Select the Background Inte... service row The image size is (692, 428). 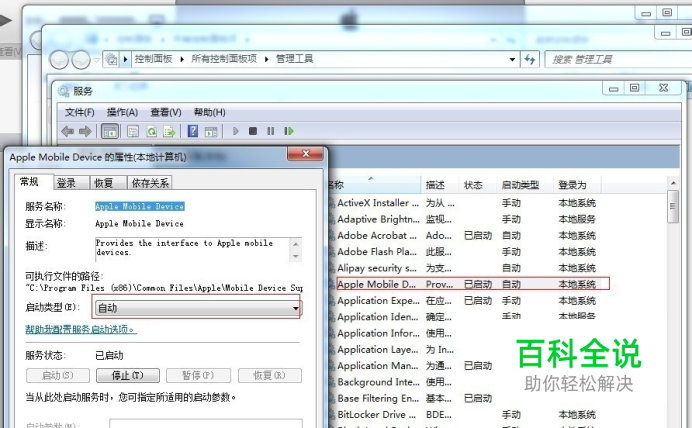(x=392, y=382)
